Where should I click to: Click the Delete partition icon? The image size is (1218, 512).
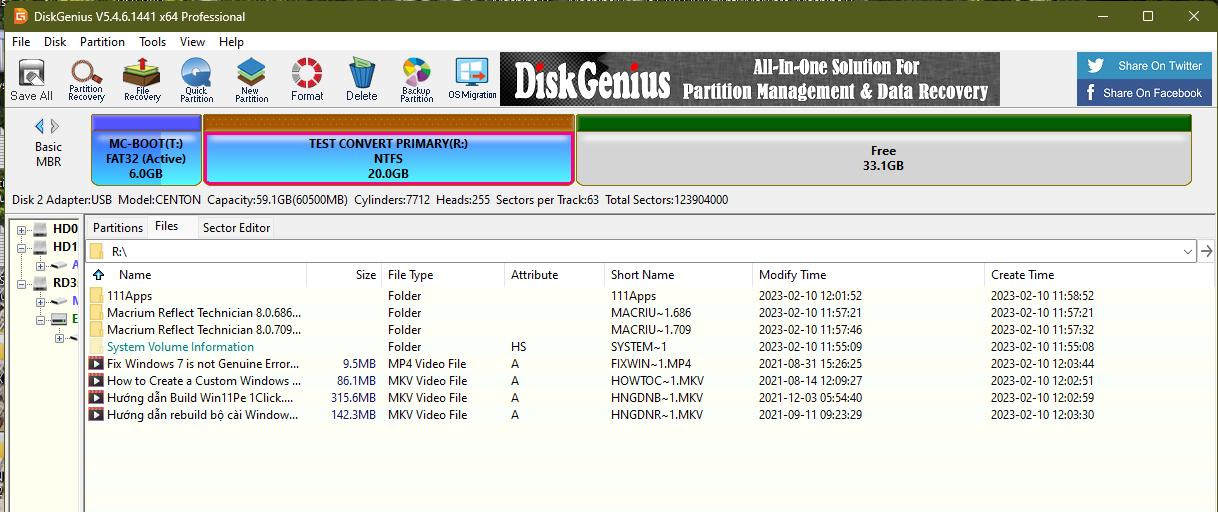(361, 80)
